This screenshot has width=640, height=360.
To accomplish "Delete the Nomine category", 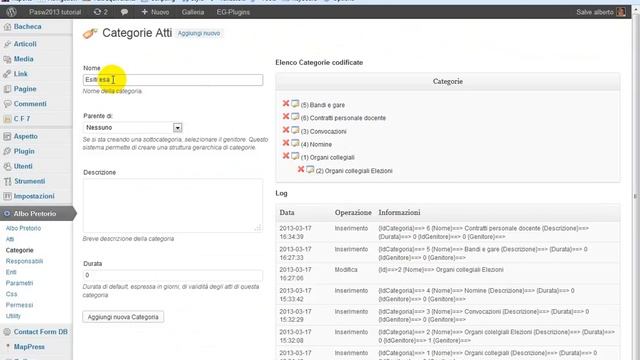I will click(286, 143).
